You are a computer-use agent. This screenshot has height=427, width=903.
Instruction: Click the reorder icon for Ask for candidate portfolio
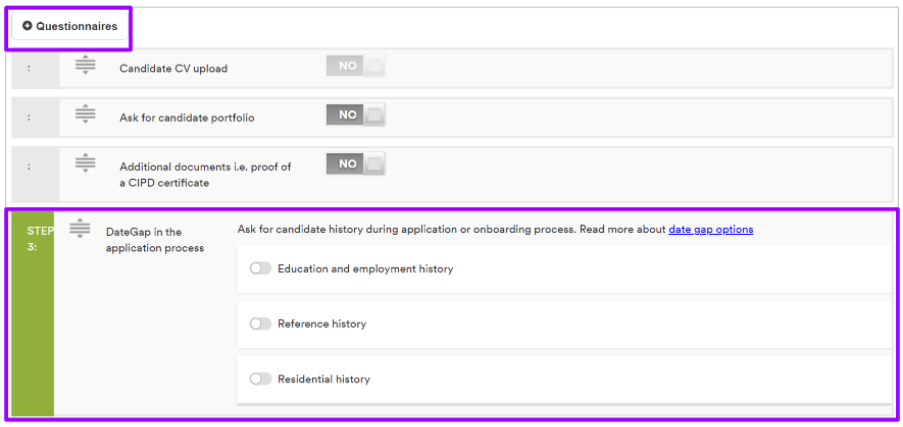pos(85,115)
